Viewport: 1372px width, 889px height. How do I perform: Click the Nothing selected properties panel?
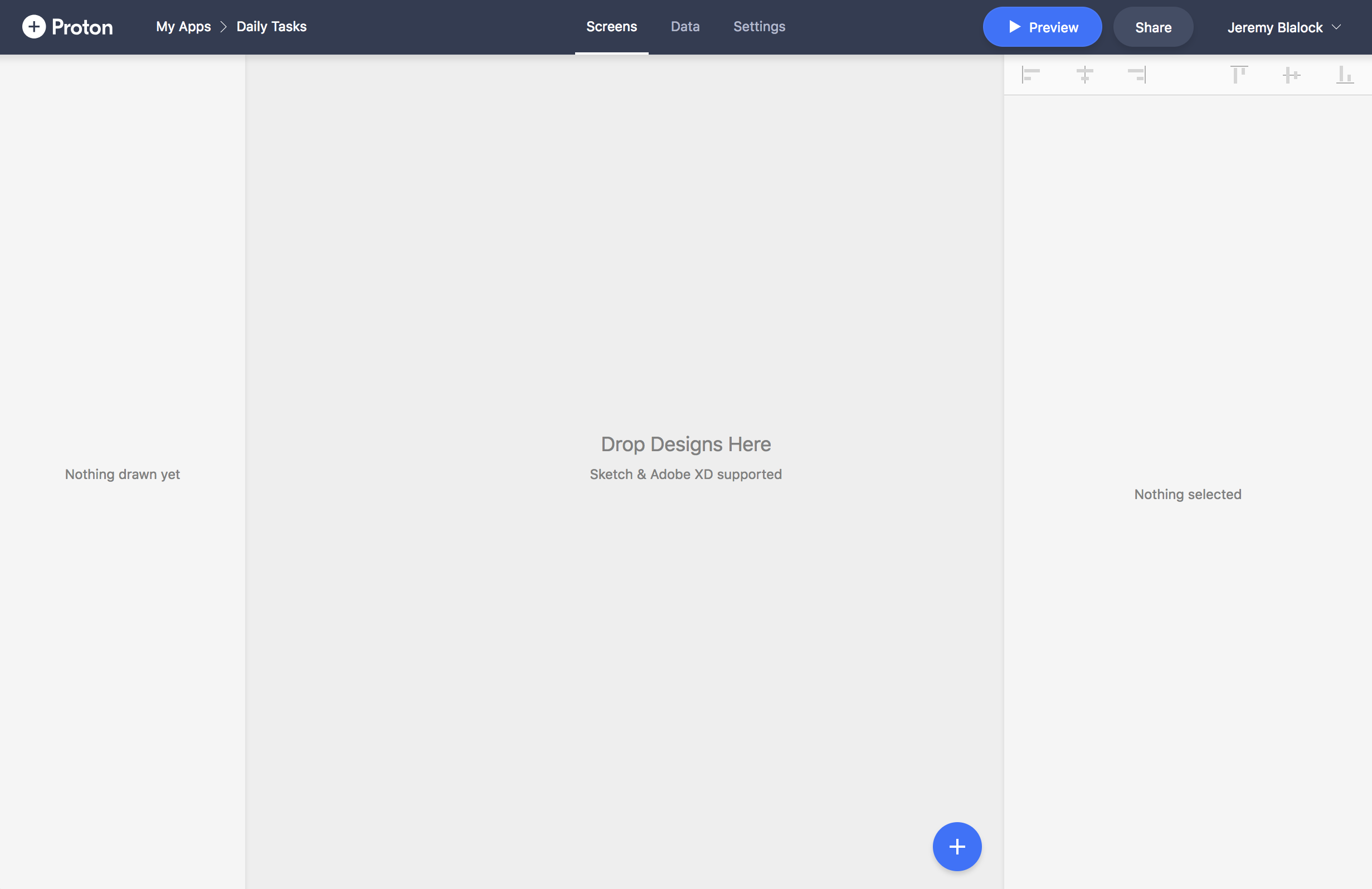click(1188, 494)
